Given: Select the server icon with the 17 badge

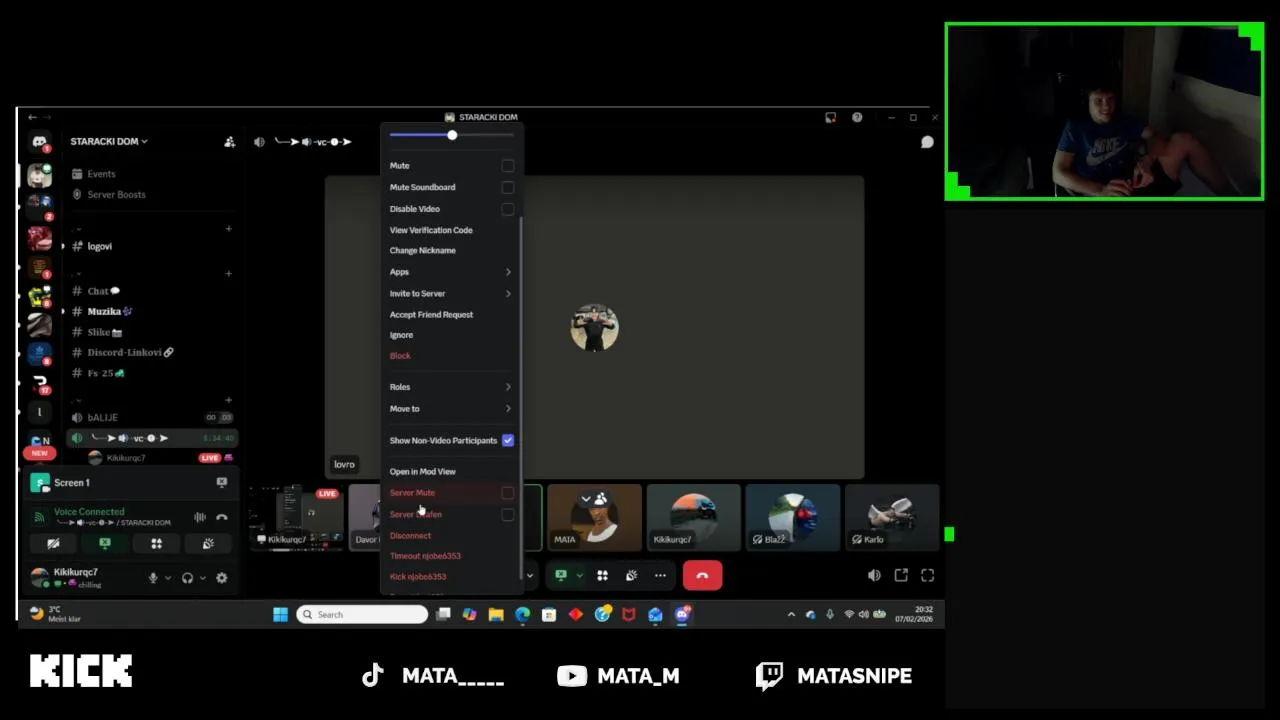Looking at the screenshot, I should (40, 384).
